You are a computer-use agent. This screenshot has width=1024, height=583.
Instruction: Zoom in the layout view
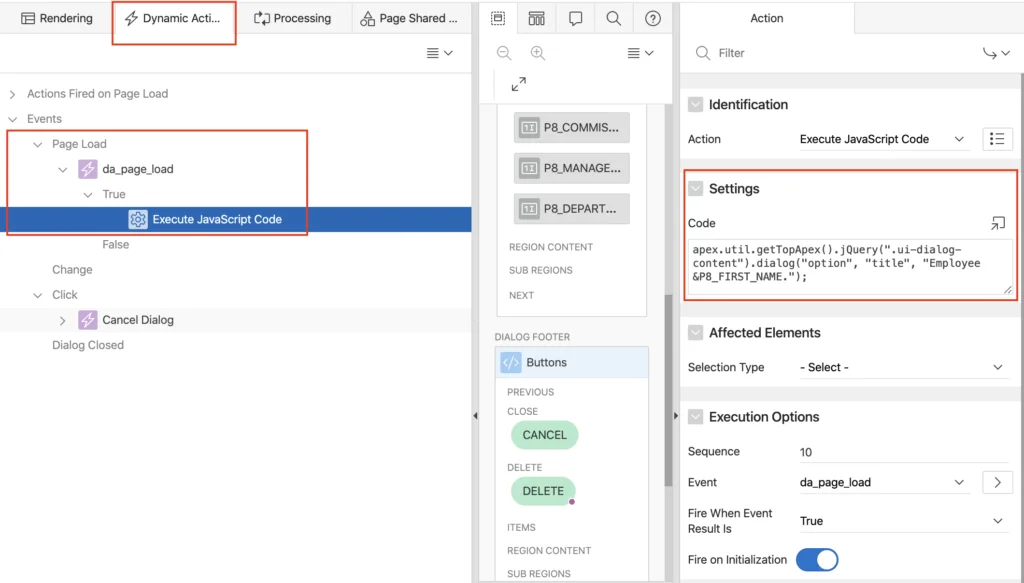tap(537, 53)
